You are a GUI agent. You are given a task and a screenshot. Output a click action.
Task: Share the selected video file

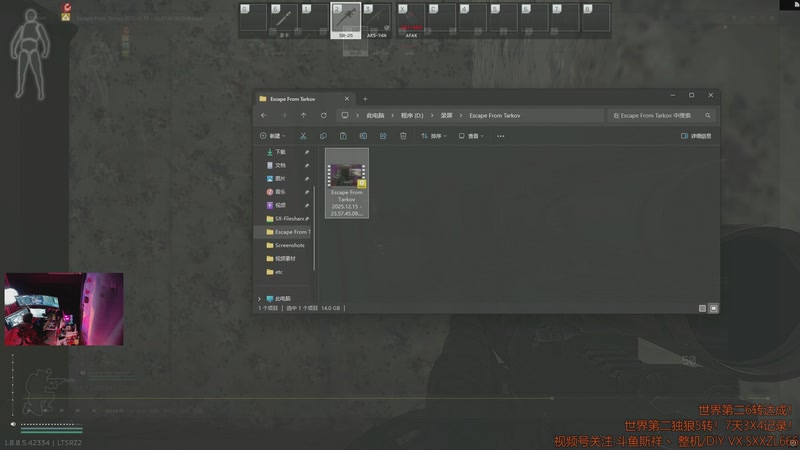pyautogui.click(x=383, y=136)
